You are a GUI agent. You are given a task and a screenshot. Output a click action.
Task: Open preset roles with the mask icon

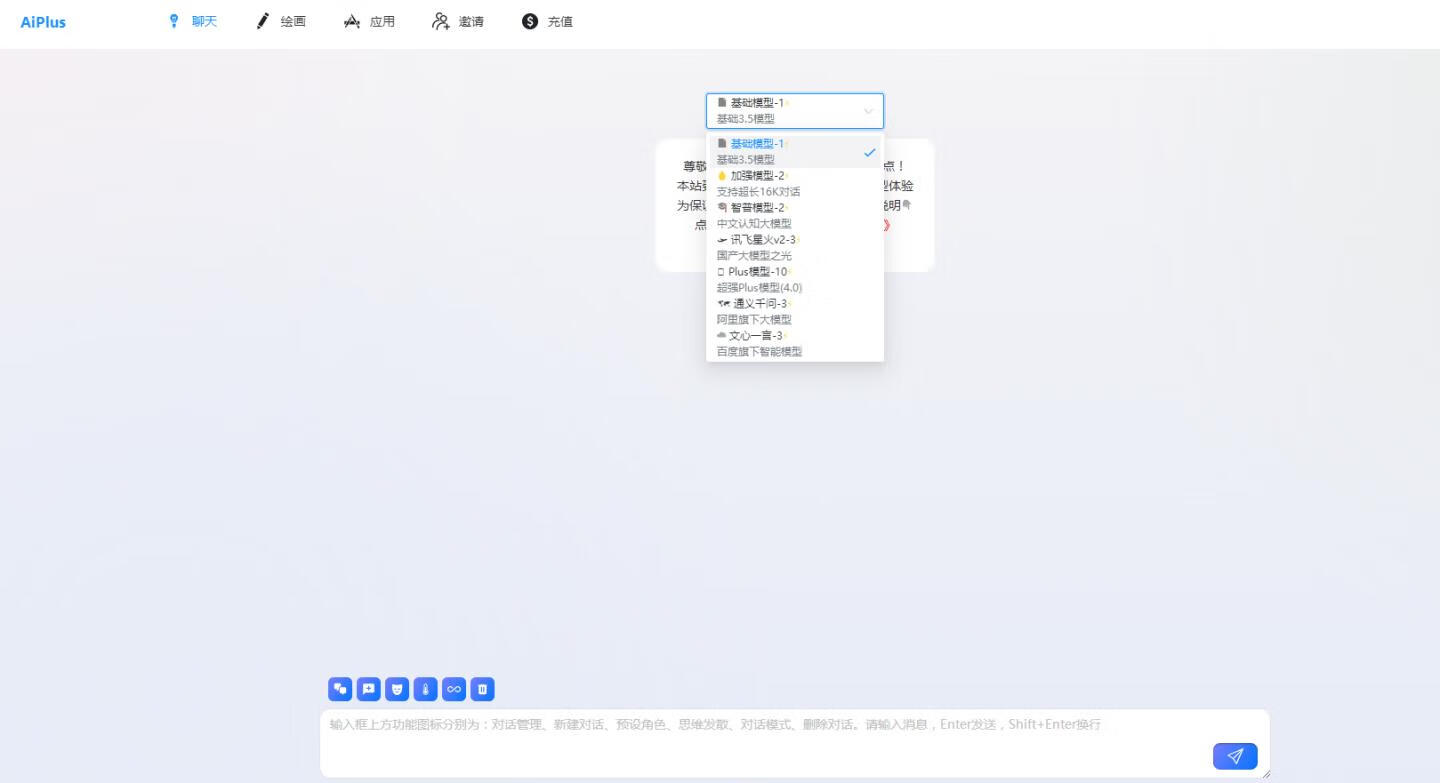tap(397, 689)
